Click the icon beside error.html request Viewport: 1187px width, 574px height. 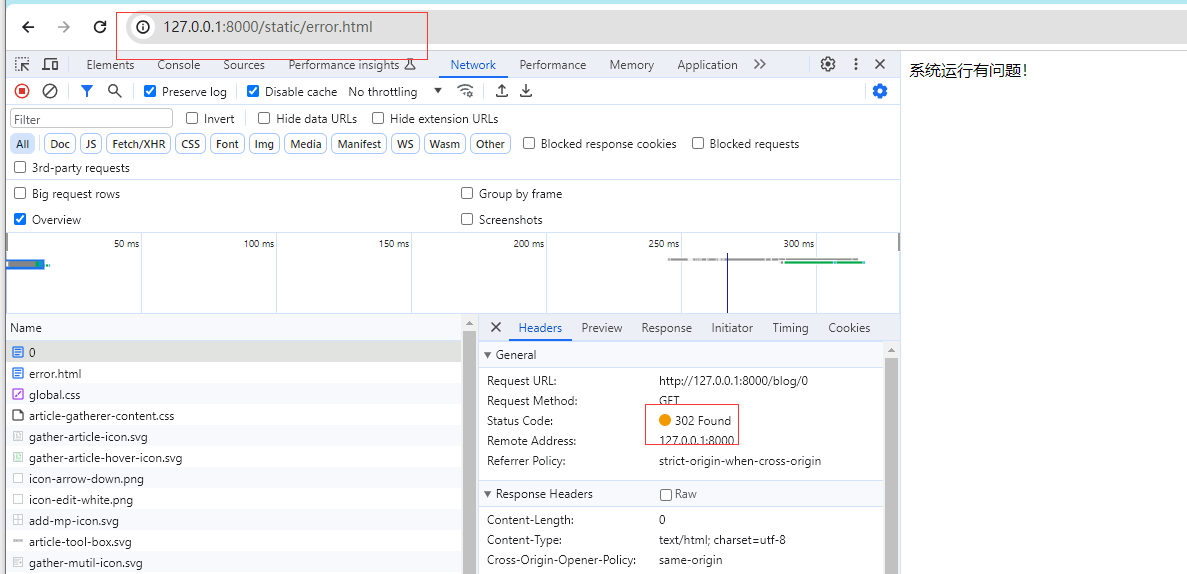(x=18, y=373)
